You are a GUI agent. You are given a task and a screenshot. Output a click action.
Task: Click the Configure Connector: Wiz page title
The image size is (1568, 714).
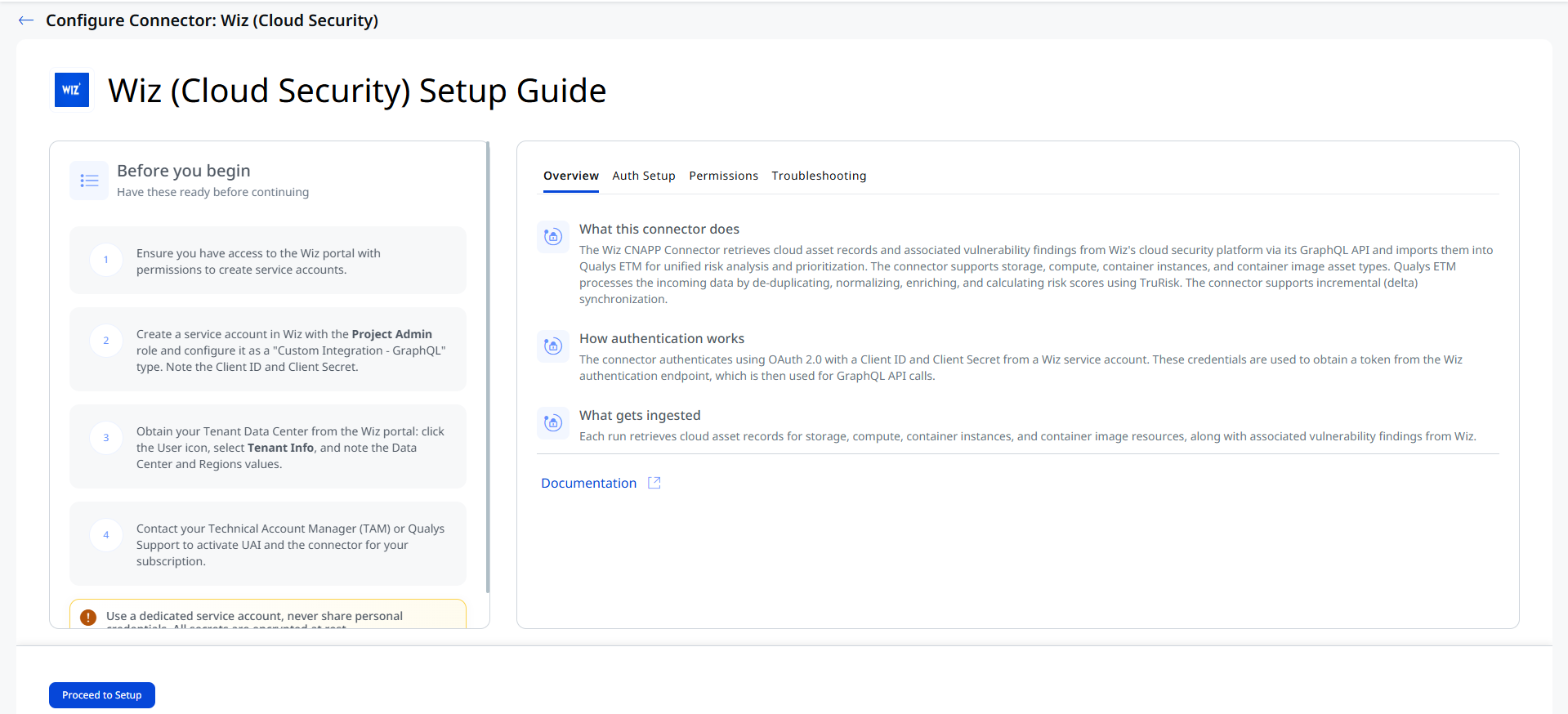[x=212, y=20]
